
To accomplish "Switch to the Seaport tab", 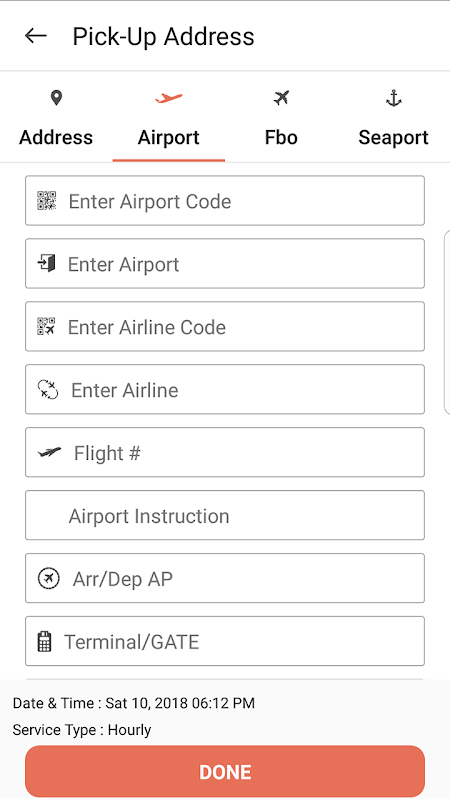I will [393, 124].
